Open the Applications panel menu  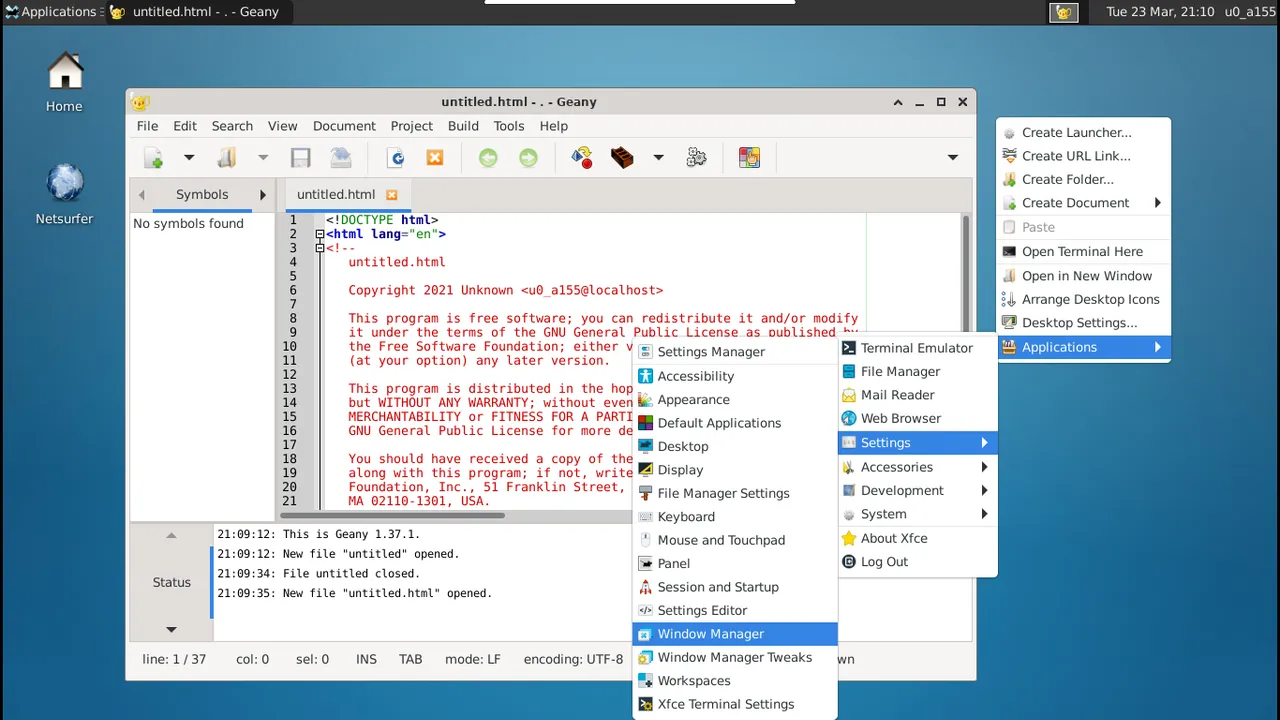(x=51, y=12)
